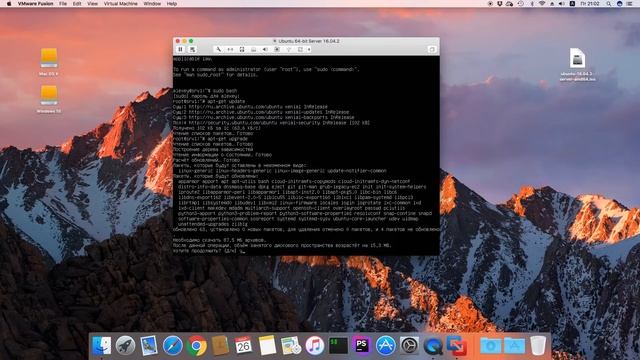This screenshot has width=640, height=360.
Task: Pause the virtual machine with the pause button
Action: 180,49
